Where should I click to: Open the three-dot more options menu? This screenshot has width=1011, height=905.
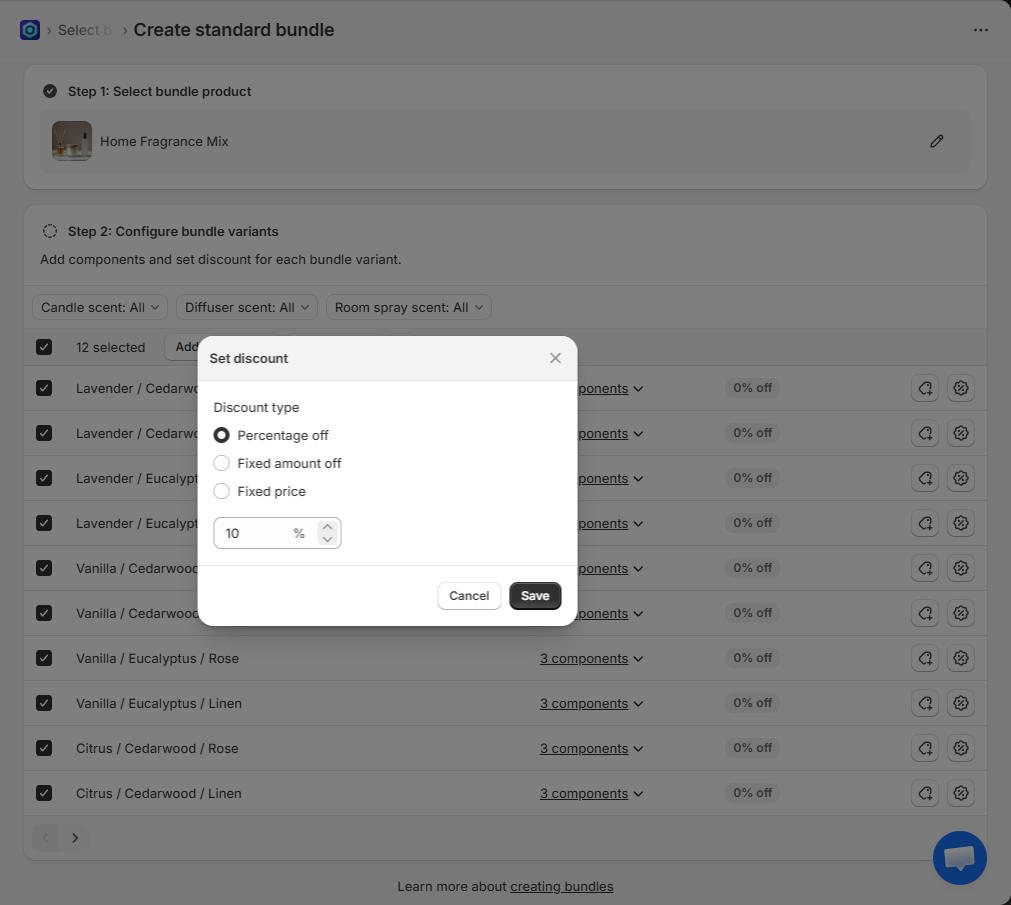point(980,30)
